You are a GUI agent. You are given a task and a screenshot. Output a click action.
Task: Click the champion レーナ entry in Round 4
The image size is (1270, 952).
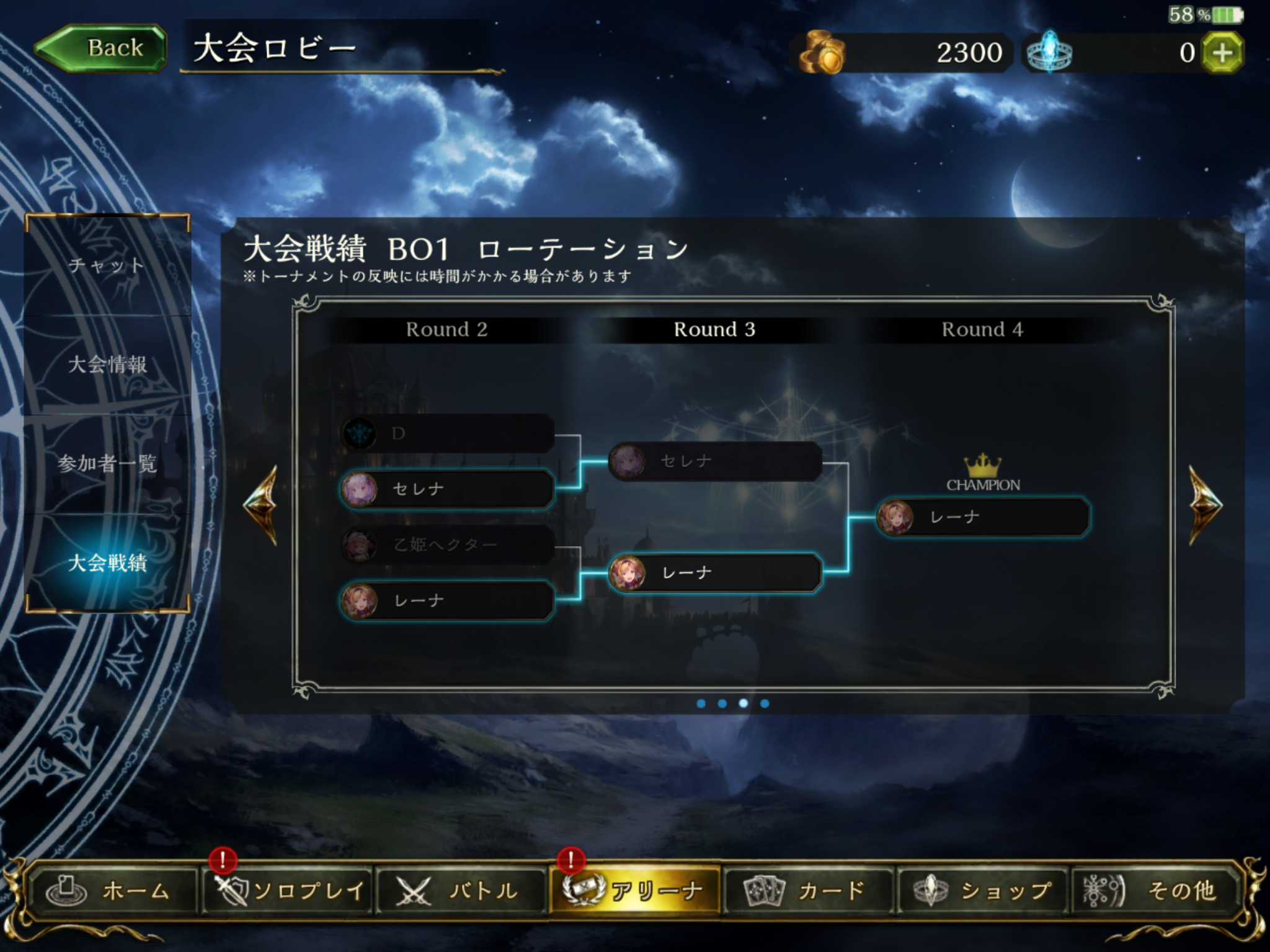tap(984, 517)
